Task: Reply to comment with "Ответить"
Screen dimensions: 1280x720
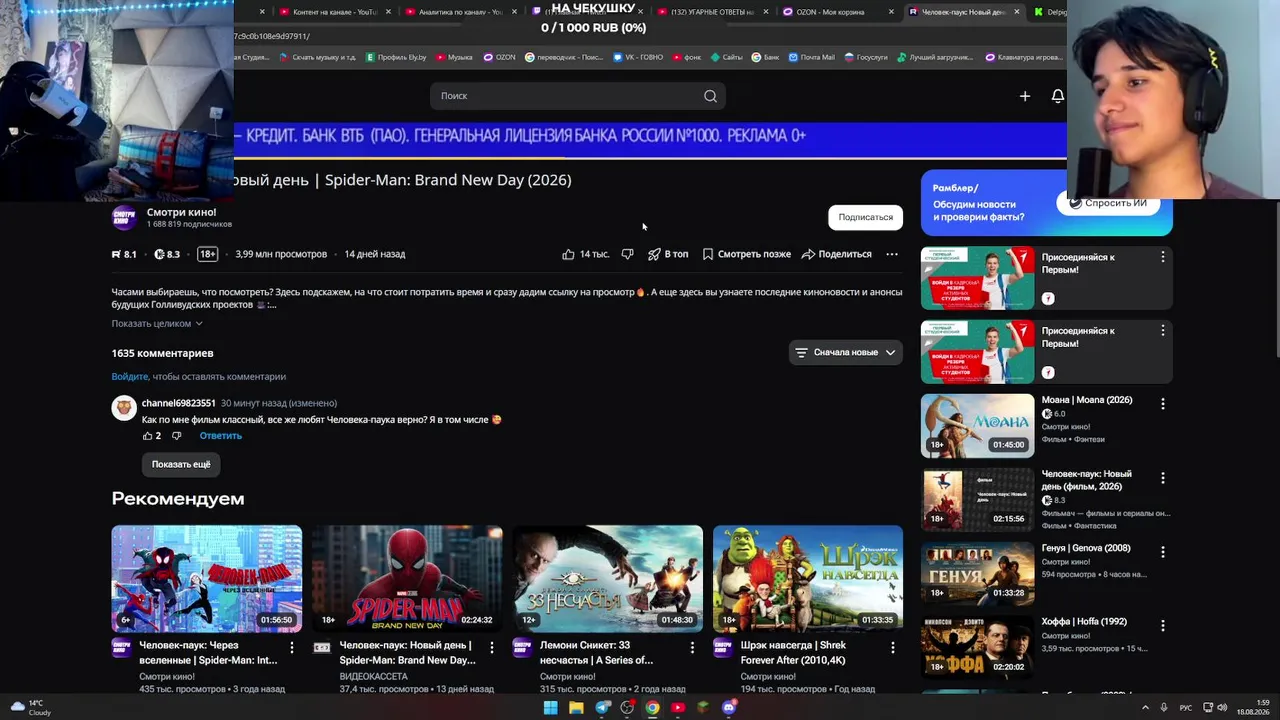Action: (x=220, y=436)
